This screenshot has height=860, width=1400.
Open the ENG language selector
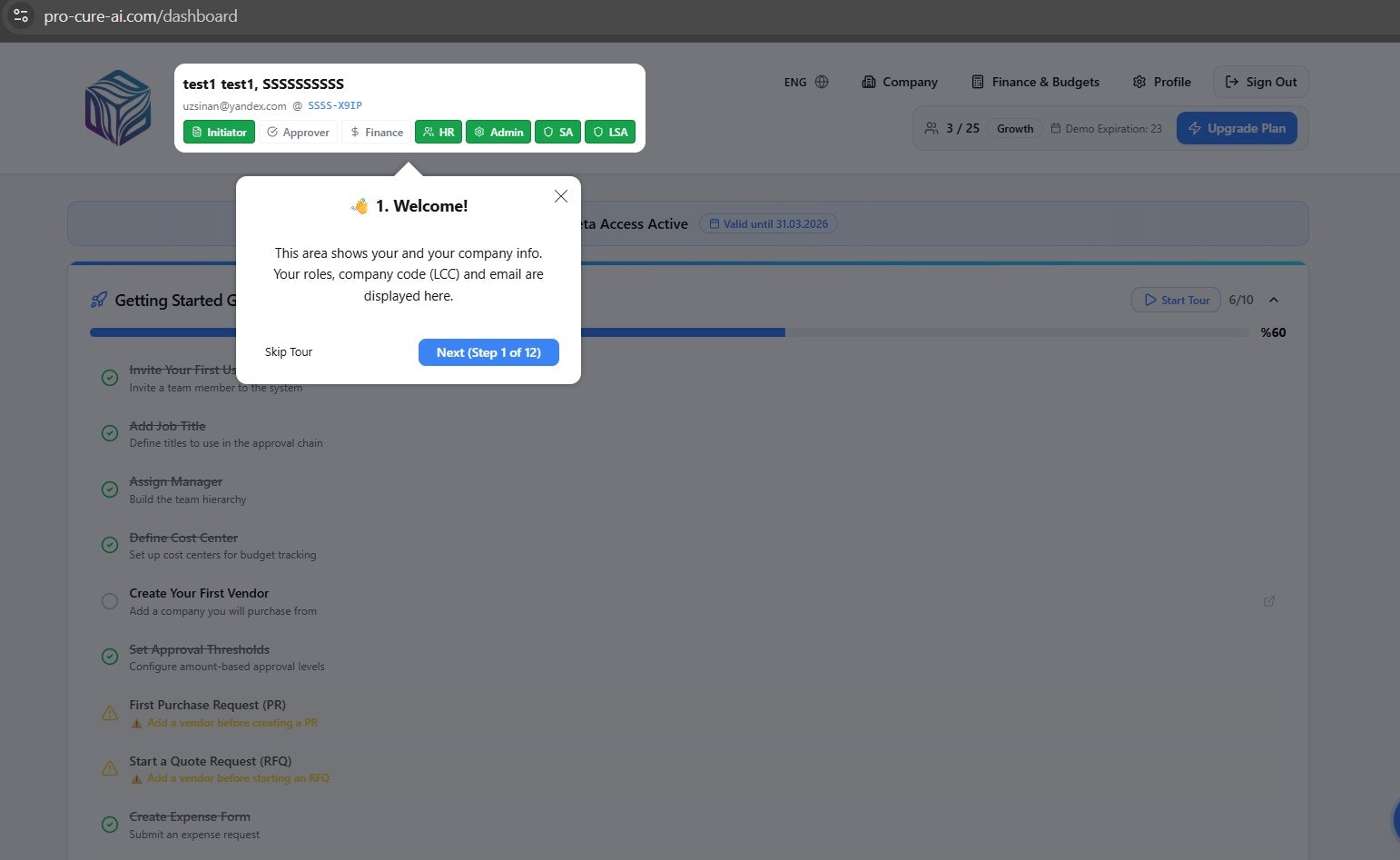click(x=806, y=82)
